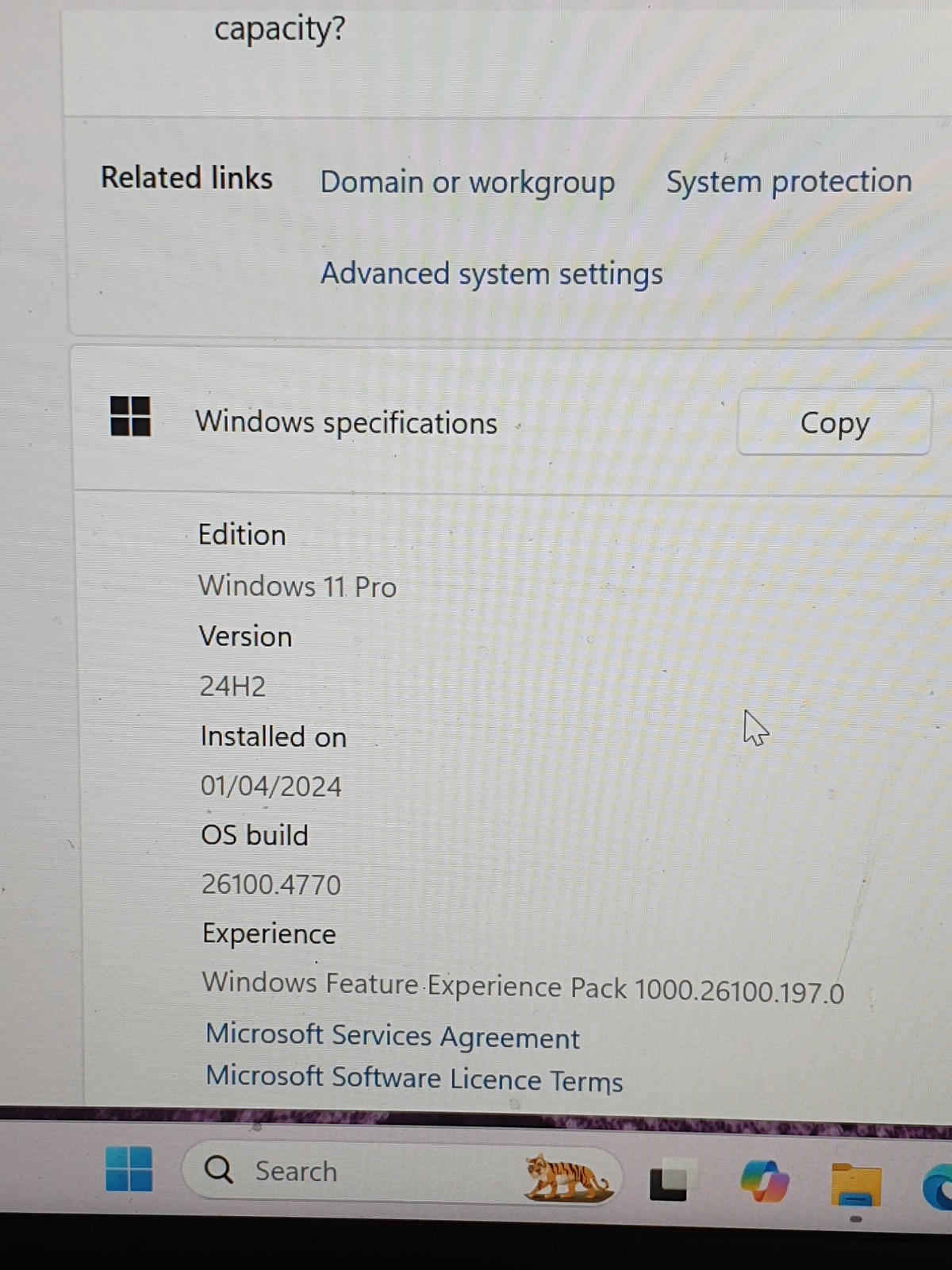Screen dimensions: 952x1270
Task: Open Microsoft Software Licence Terms link
Action: point(414,1079)
